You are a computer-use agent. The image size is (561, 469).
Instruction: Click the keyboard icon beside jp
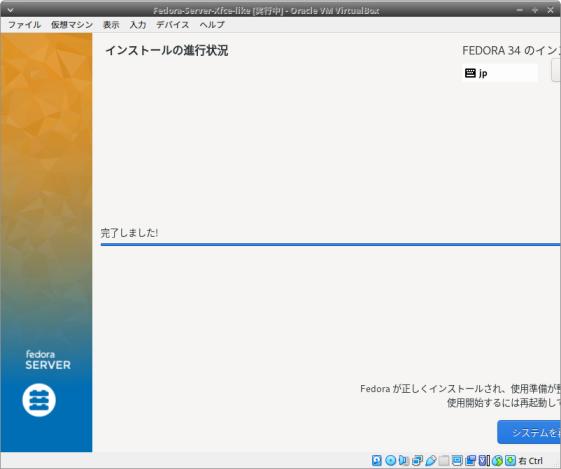click(470, 73)
